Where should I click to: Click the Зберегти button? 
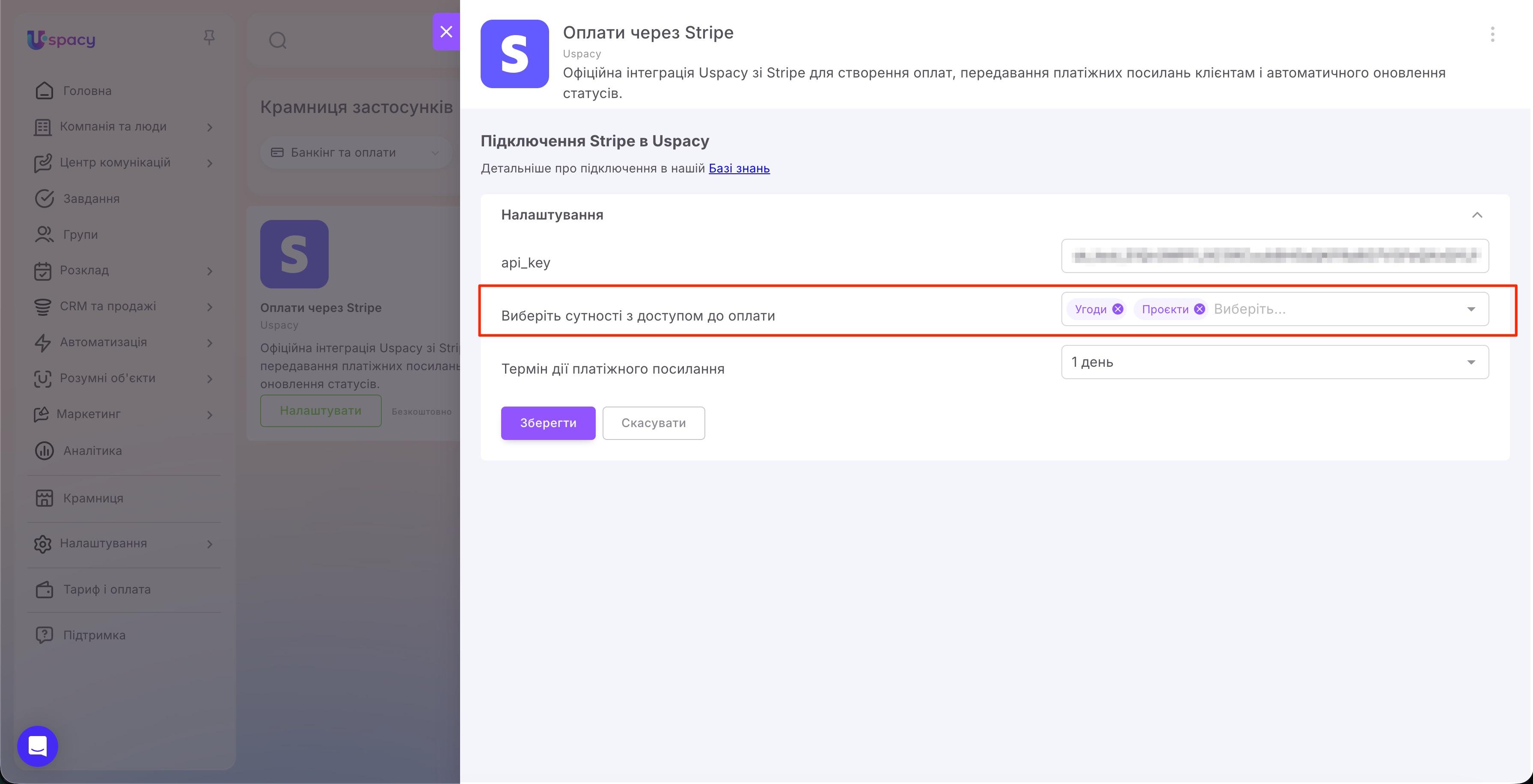[x=548, y=423]
